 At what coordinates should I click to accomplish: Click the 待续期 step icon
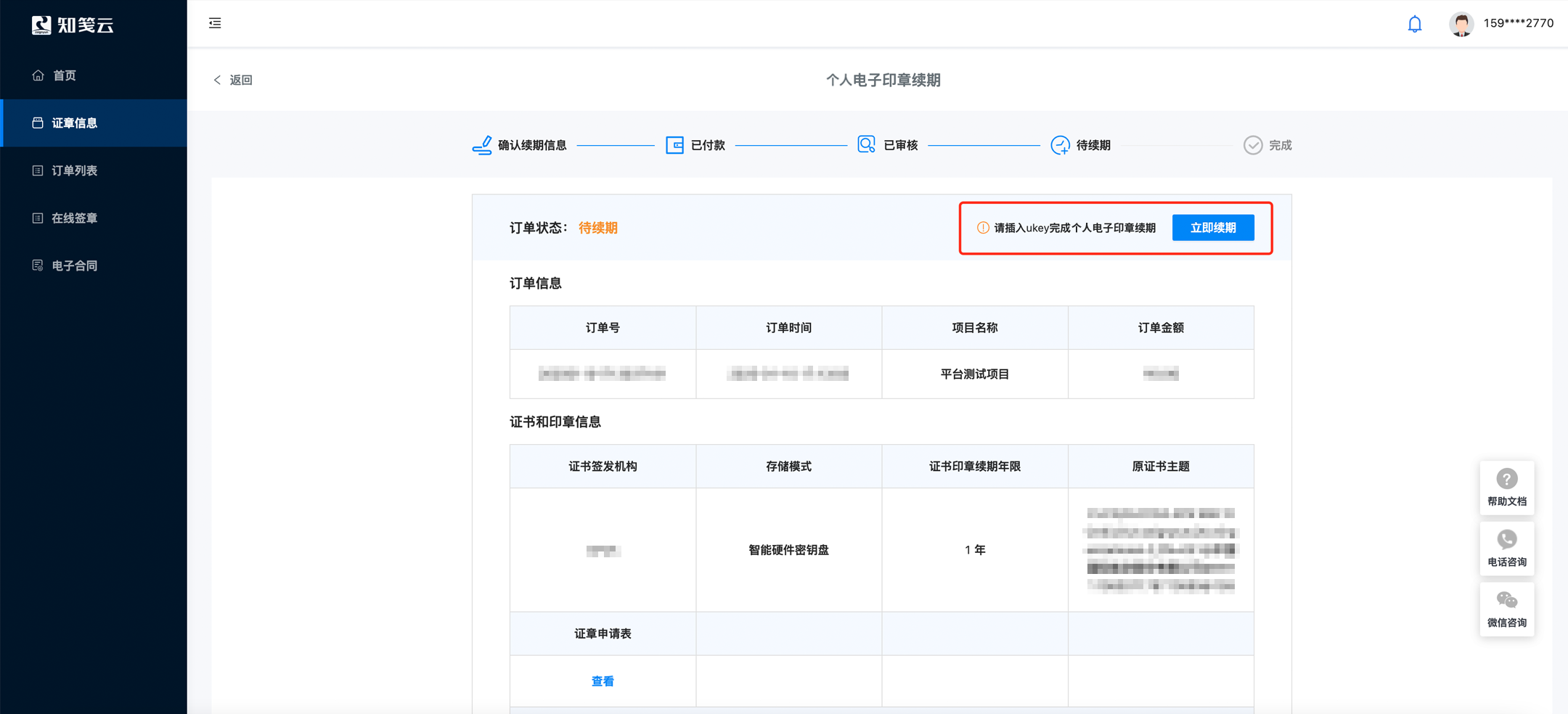click(1060, 145)
